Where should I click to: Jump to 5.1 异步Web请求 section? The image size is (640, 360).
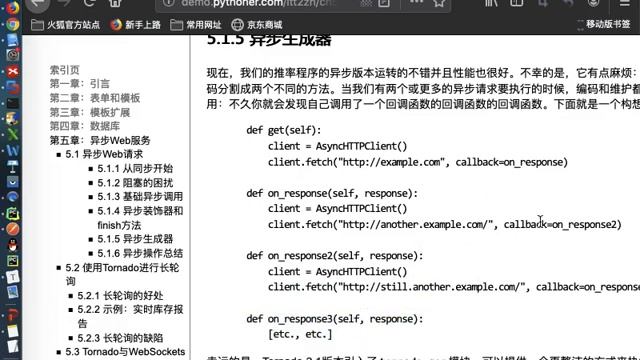104,154
